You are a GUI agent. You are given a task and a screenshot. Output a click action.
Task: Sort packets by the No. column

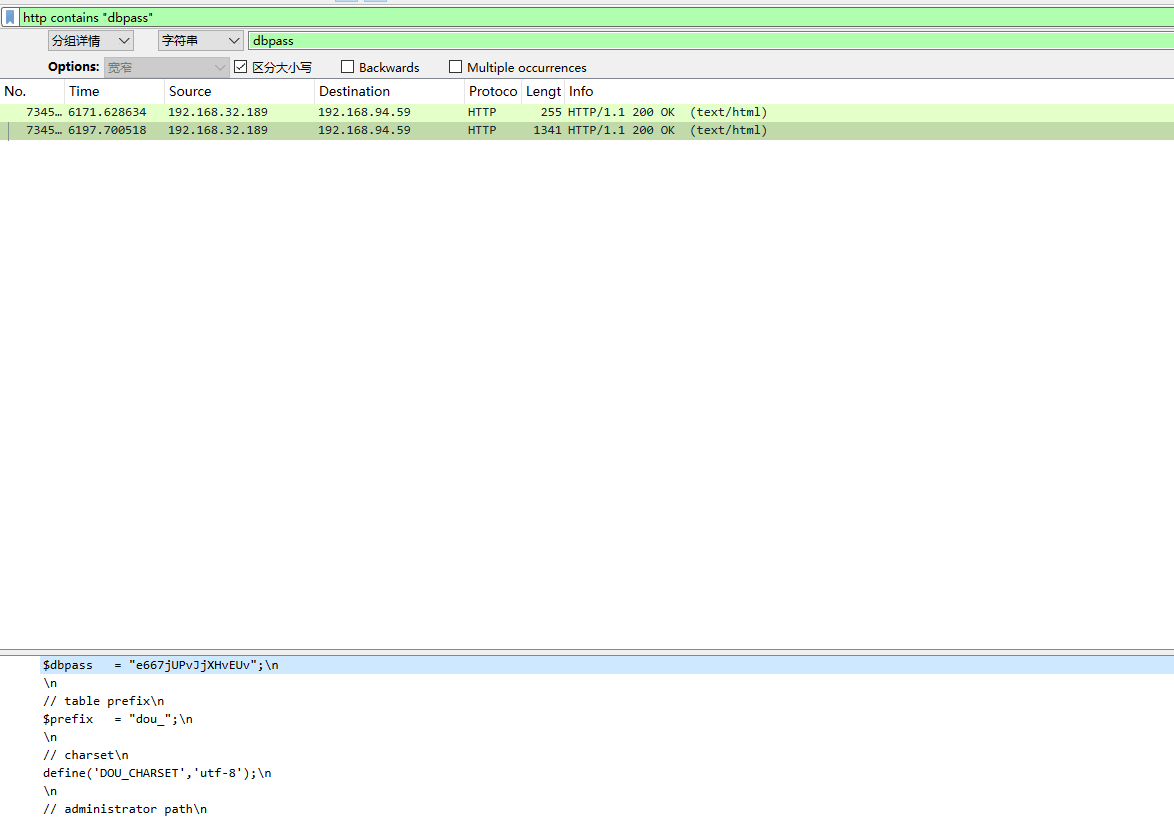coord(30,91)
